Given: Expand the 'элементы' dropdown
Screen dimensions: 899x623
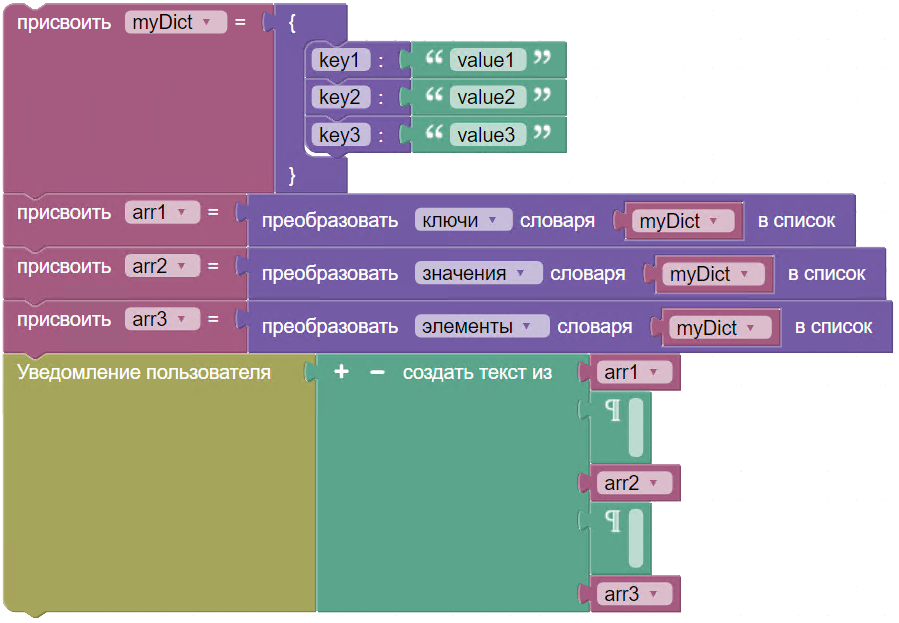Looking at the screenshot, I should pos(482,327).
